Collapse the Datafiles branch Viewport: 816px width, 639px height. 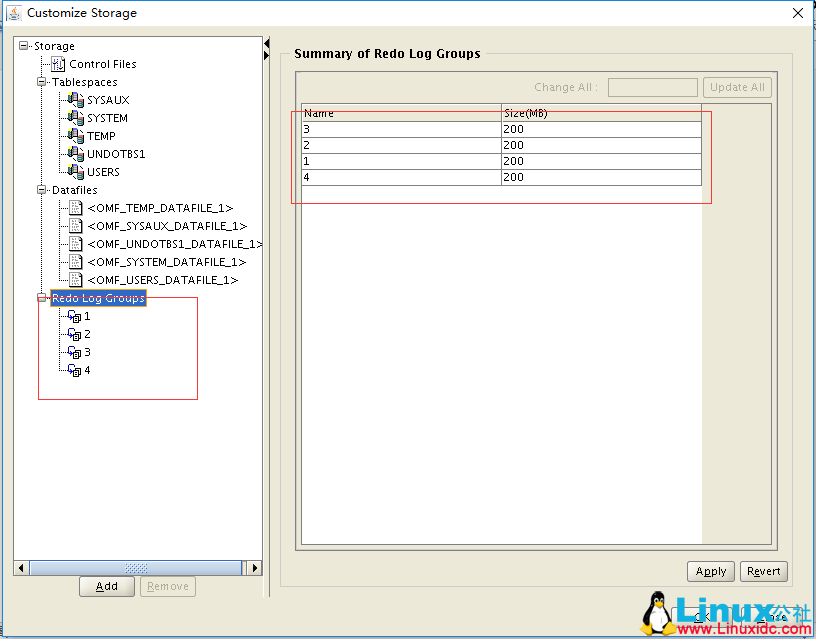(41, 189)
